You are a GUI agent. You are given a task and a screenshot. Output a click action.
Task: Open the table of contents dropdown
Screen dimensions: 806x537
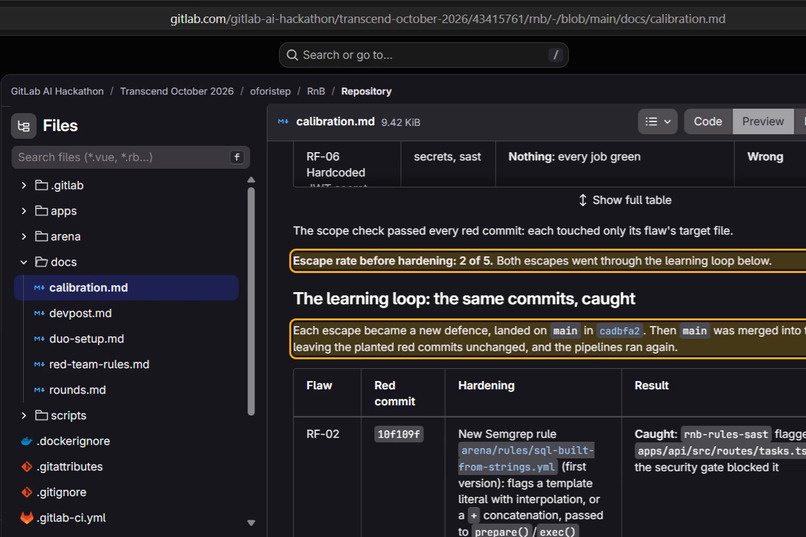(x=657, y=122)
